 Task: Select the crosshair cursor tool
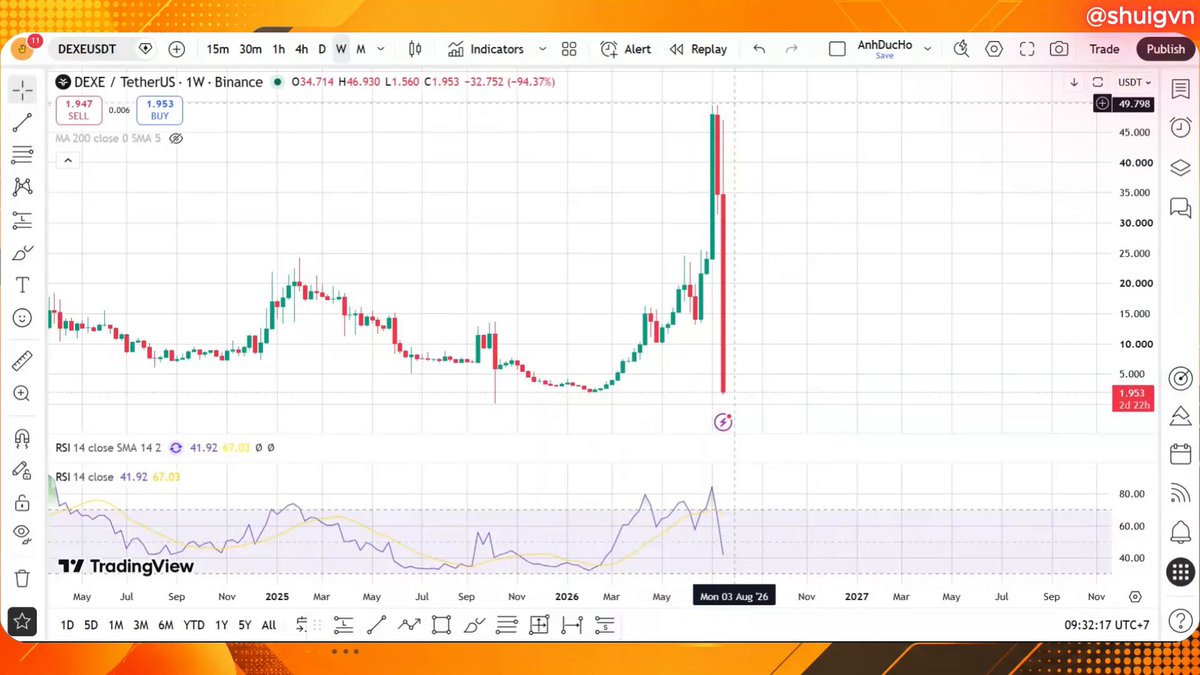coord(22,90)
